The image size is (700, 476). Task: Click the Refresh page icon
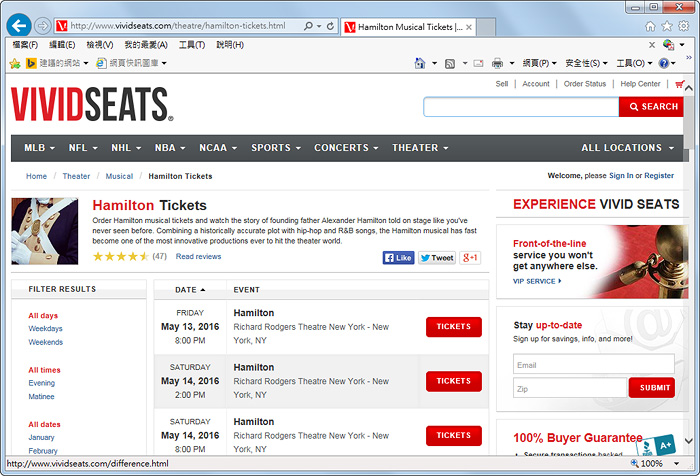(x=330, y=26)
